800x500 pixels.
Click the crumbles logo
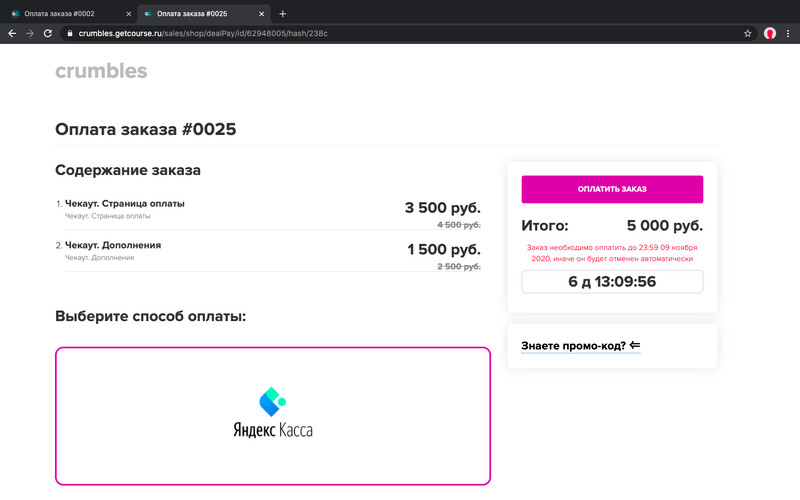(101, 71)
